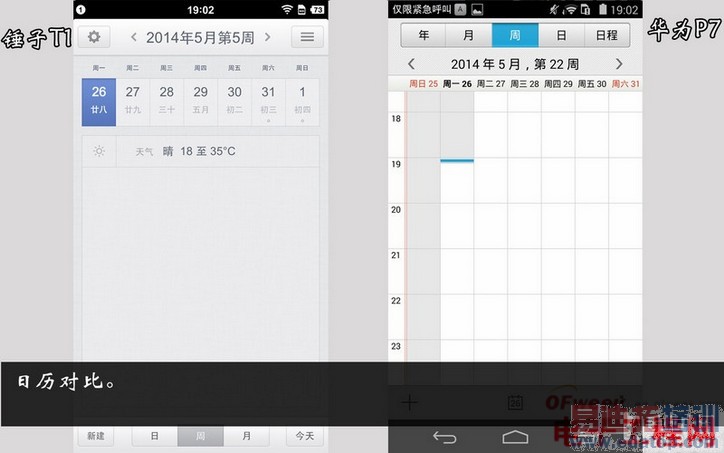Open weather entry 晴 18 至 35°C
Viewport: 724px width, 453px height.
point(200,151)
